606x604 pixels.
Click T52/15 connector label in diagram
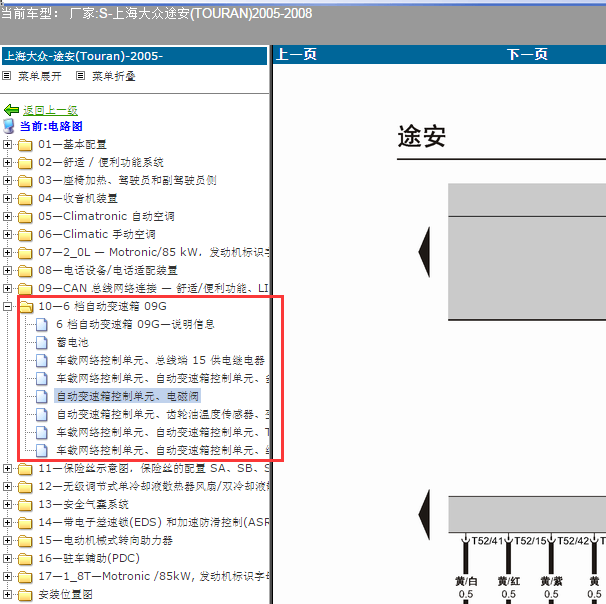(529, 541)
